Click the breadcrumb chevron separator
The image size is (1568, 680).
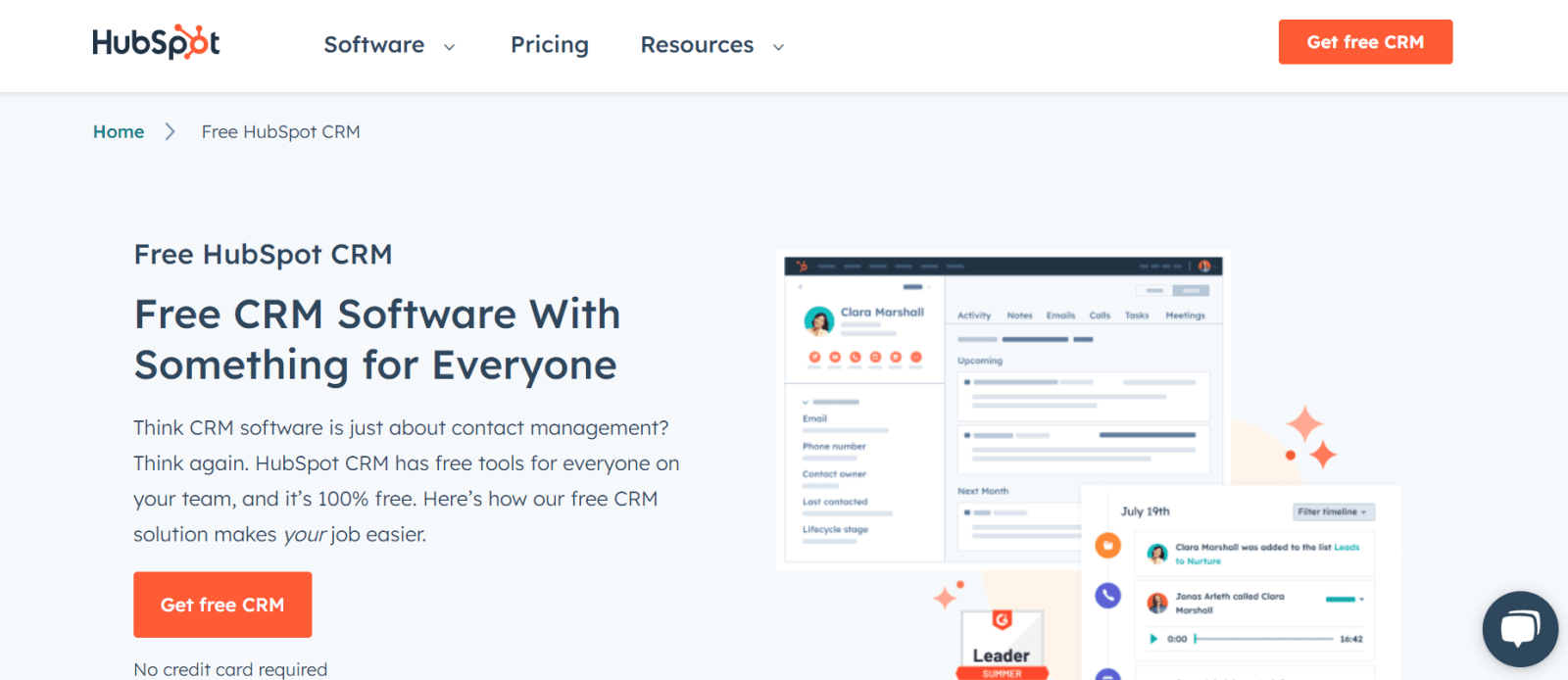tap(171, 131)
